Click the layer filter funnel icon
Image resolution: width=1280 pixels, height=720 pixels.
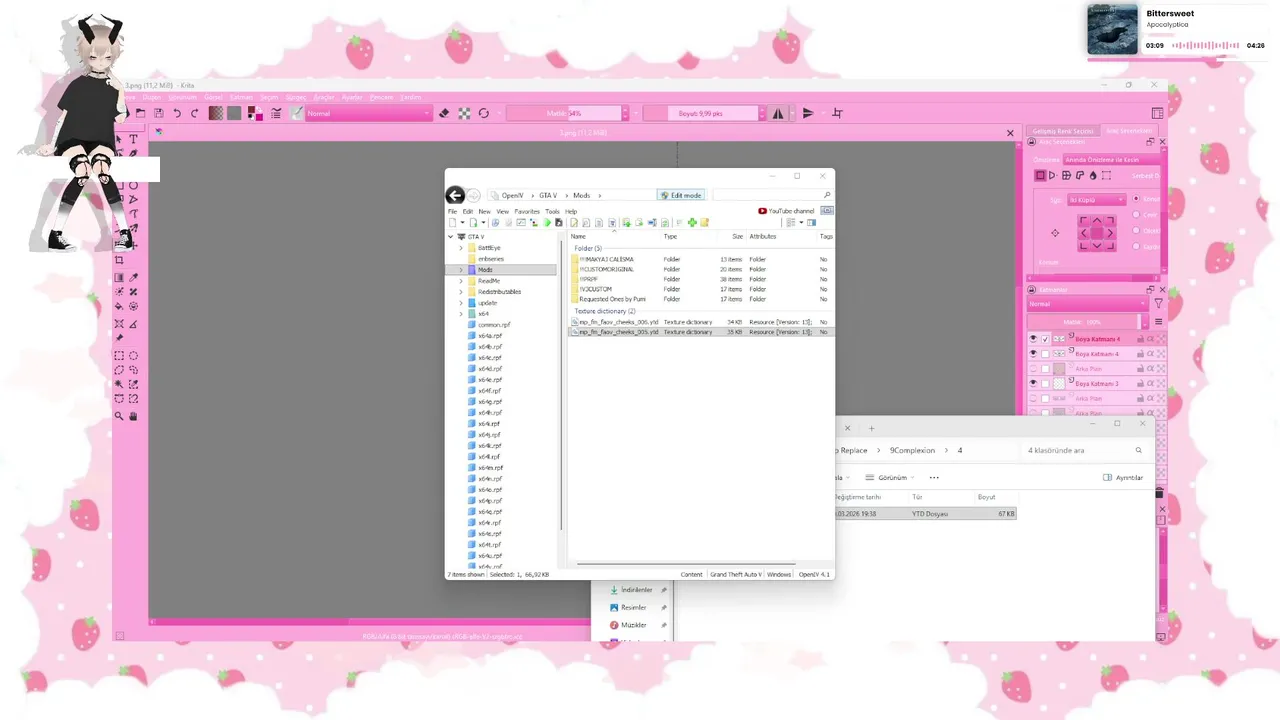(x=1158, y=303)
